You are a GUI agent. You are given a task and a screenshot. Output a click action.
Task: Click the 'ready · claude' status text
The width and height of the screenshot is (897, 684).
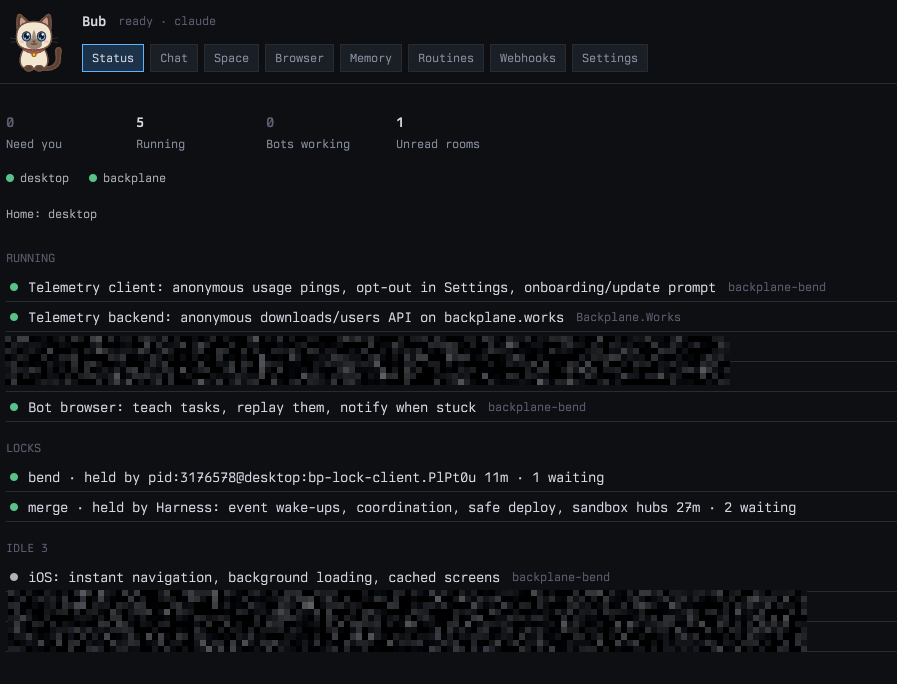click(x=167, y=21)
